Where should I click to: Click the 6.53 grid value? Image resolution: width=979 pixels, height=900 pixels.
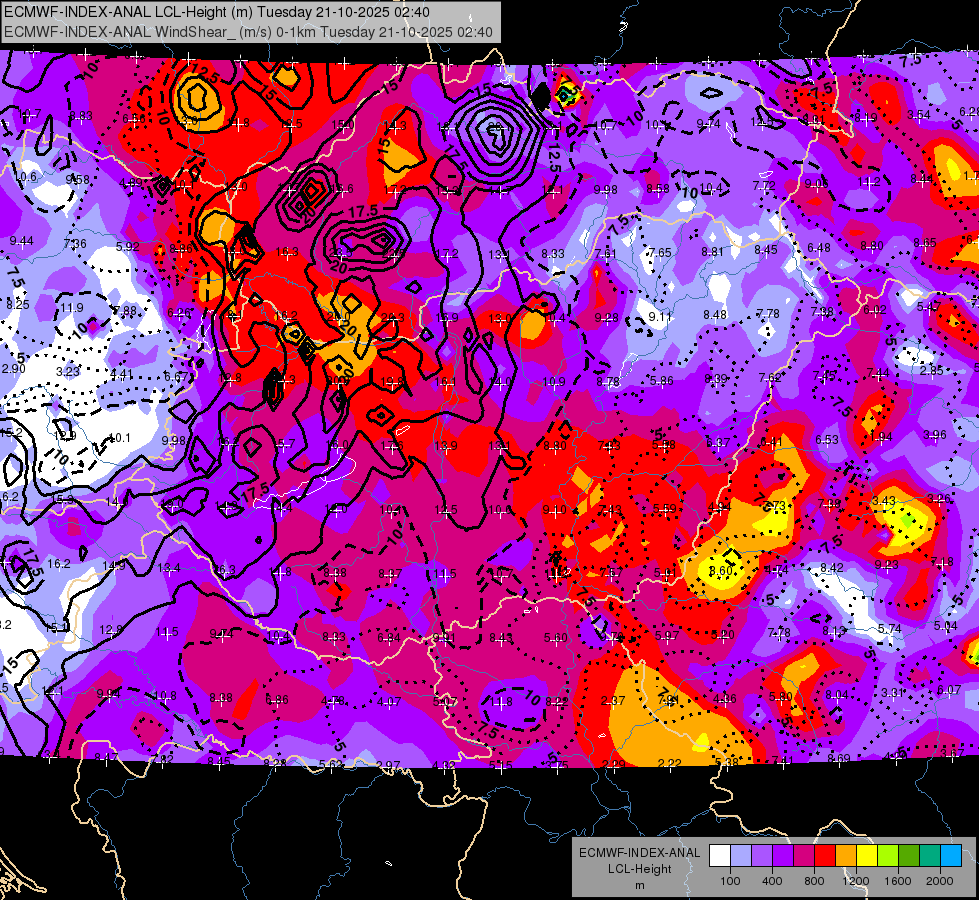pyautogui.click(x=827, y=440)
